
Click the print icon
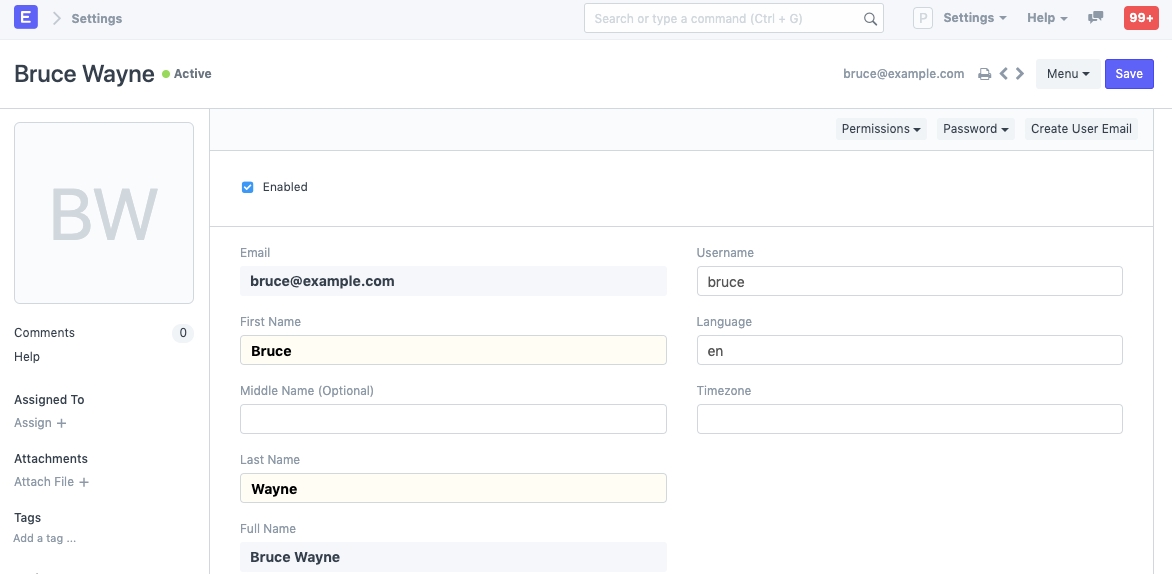point(984,74)
